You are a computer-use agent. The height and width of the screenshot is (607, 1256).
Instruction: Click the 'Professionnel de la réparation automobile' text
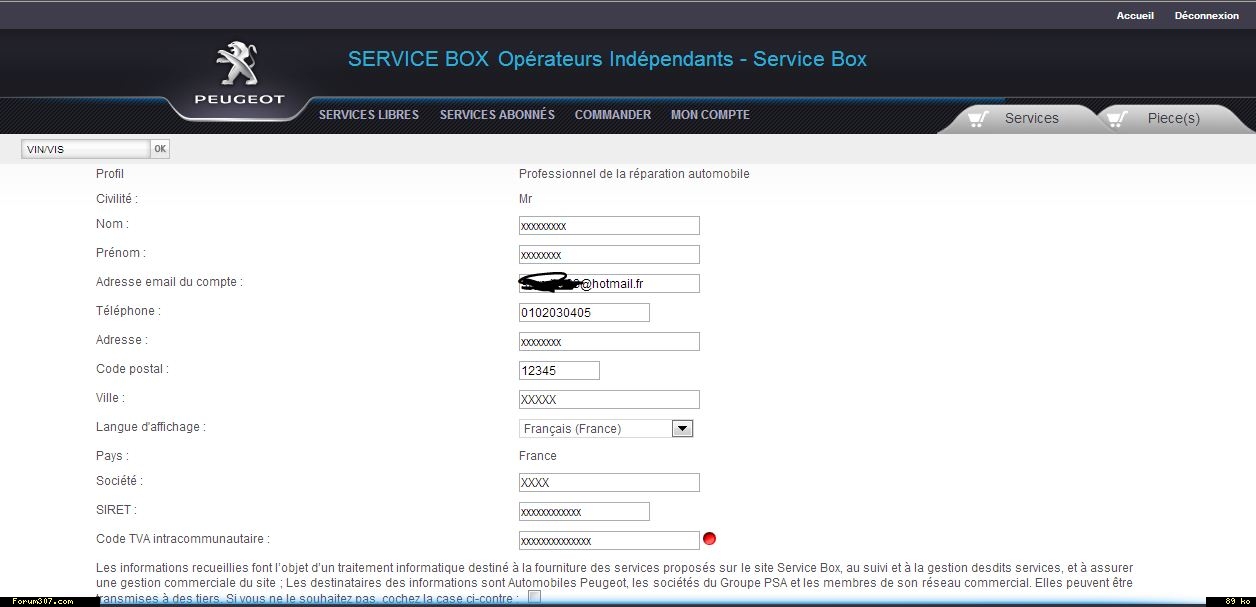(634, 174)
